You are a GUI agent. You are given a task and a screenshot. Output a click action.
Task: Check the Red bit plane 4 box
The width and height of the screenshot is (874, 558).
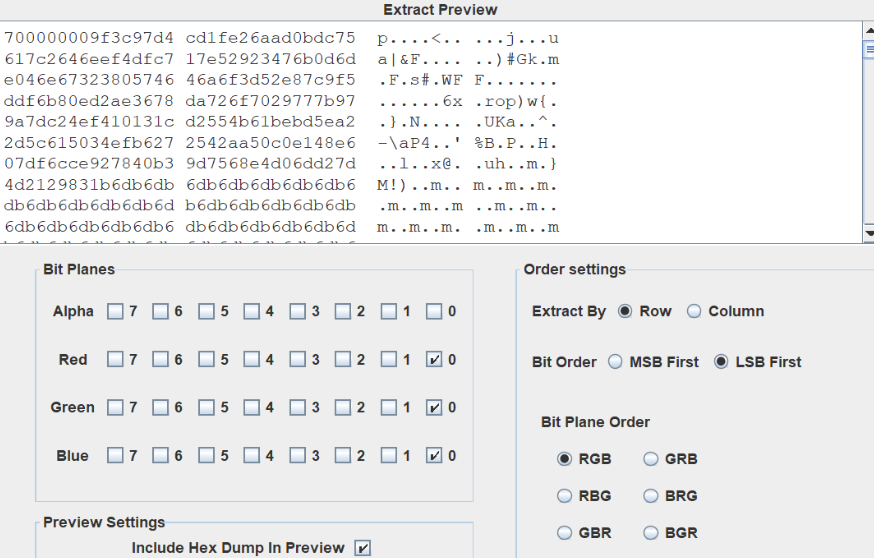point(252,360)
